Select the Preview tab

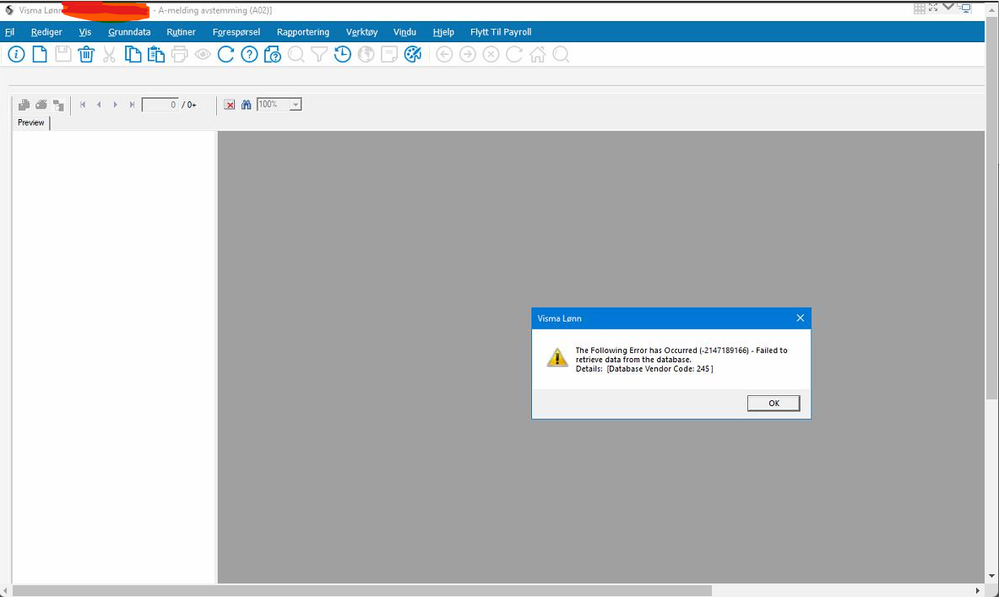pos(31,122)
